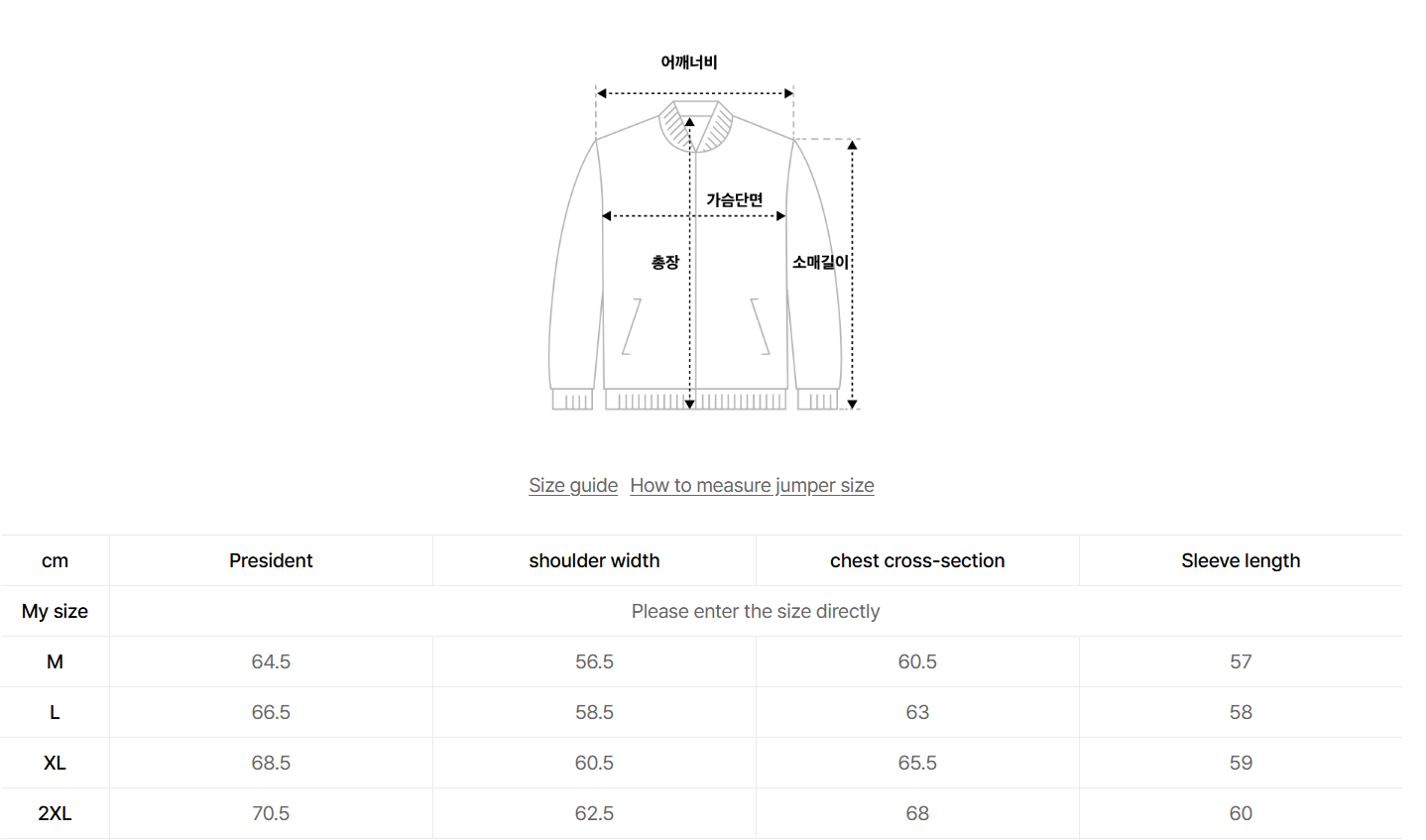The image size is (1426, 840).
Task: Select the 2XL size row label
Action: coord(55,813)
